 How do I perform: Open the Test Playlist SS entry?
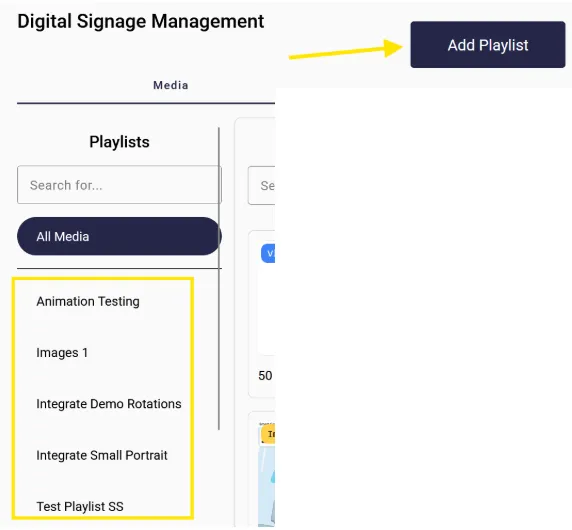[80, 506]
